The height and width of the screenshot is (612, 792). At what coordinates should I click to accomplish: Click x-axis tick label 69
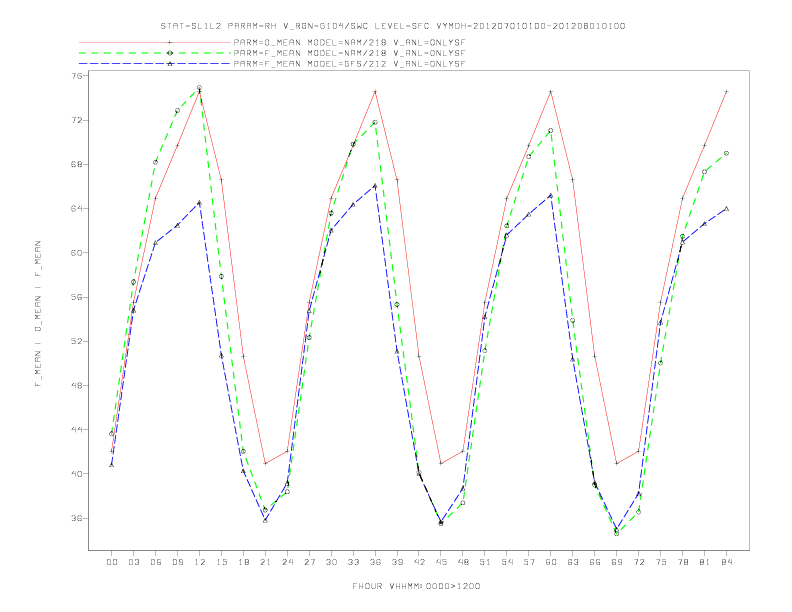point(617,562)
